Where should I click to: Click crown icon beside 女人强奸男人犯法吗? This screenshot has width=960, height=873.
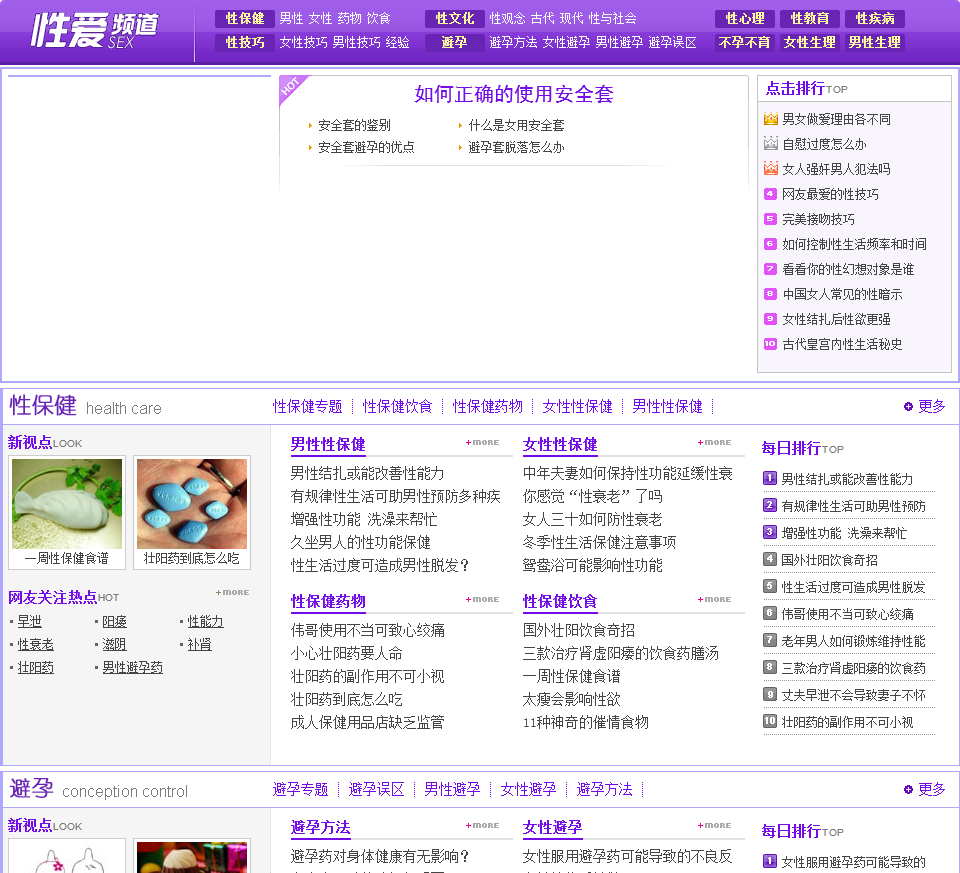tap(771, 168)
